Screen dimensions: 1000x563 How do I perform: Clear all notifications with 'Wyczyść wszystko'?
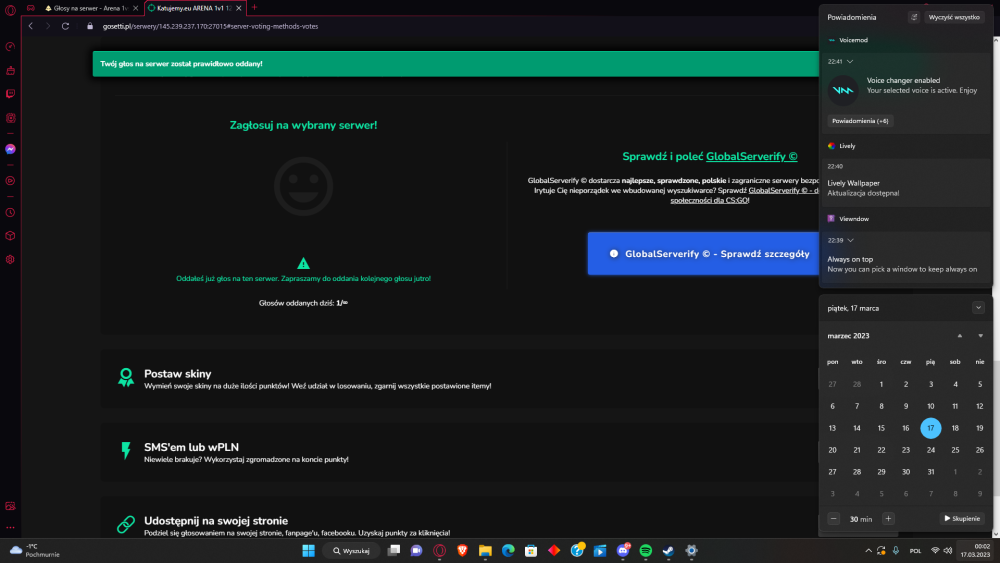point(954,17)
